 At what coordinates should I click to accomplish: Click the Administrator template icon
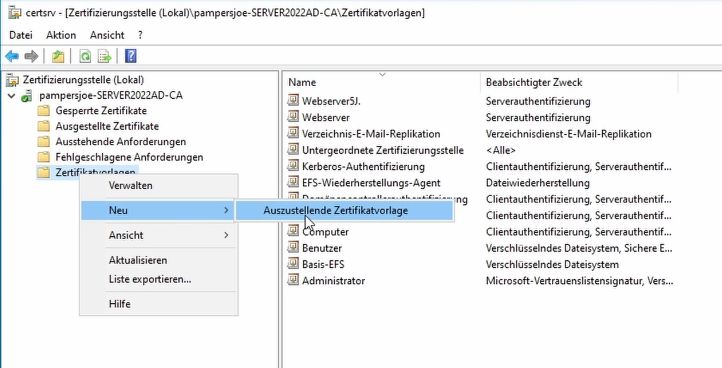click(293, 280)
